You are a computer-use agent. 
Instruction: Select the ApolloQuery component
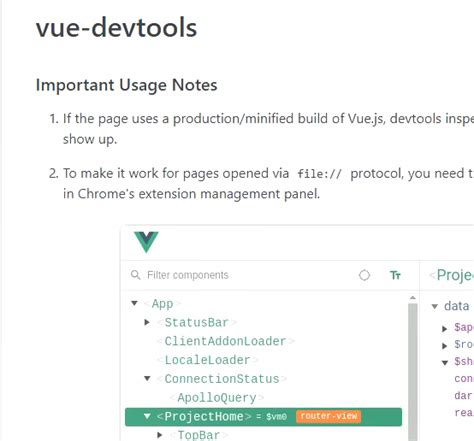click(217, 397)
